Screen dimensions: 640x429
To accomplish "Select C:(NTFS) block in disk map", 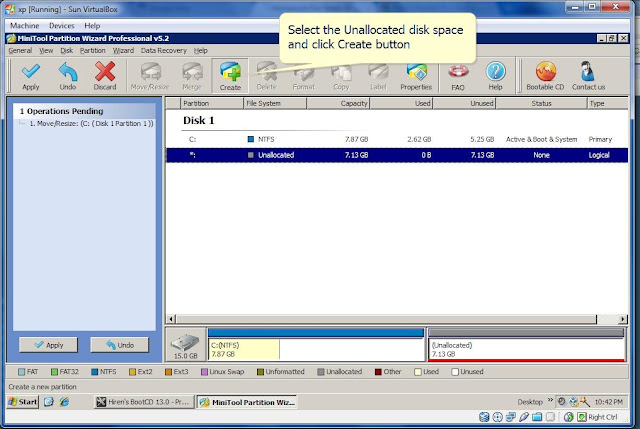I will (x=316, y=345).
